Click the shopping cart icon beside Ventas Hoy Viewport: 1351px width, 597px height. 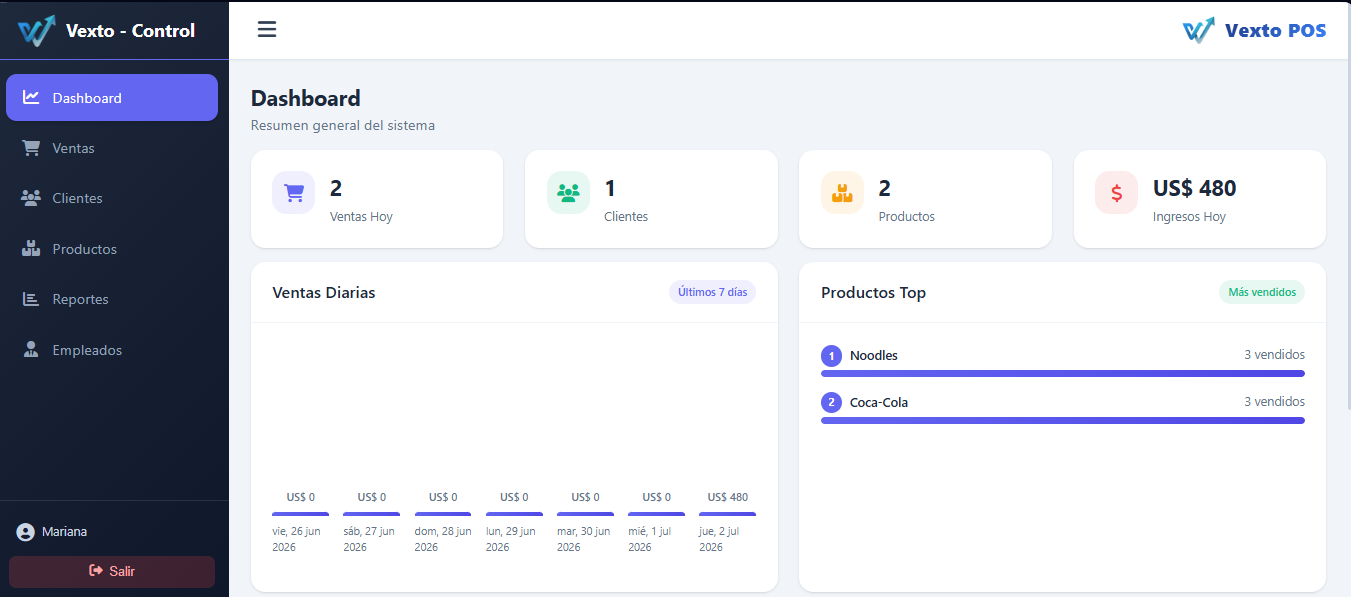click(x=293, y=193)
